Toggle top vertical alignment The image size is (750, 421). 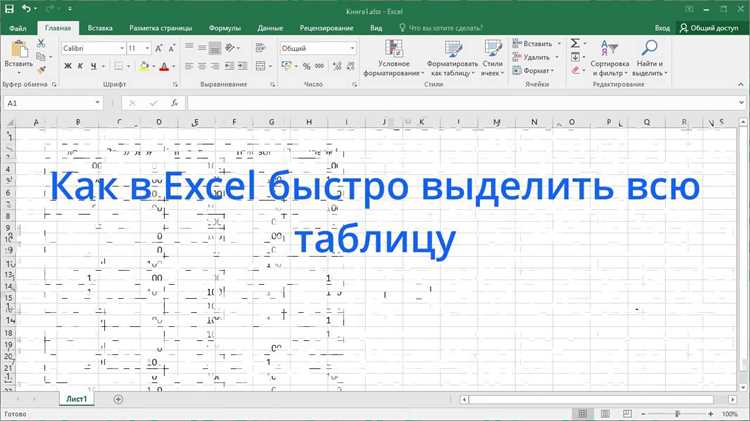pyautogui.click(x=189, y=47)
